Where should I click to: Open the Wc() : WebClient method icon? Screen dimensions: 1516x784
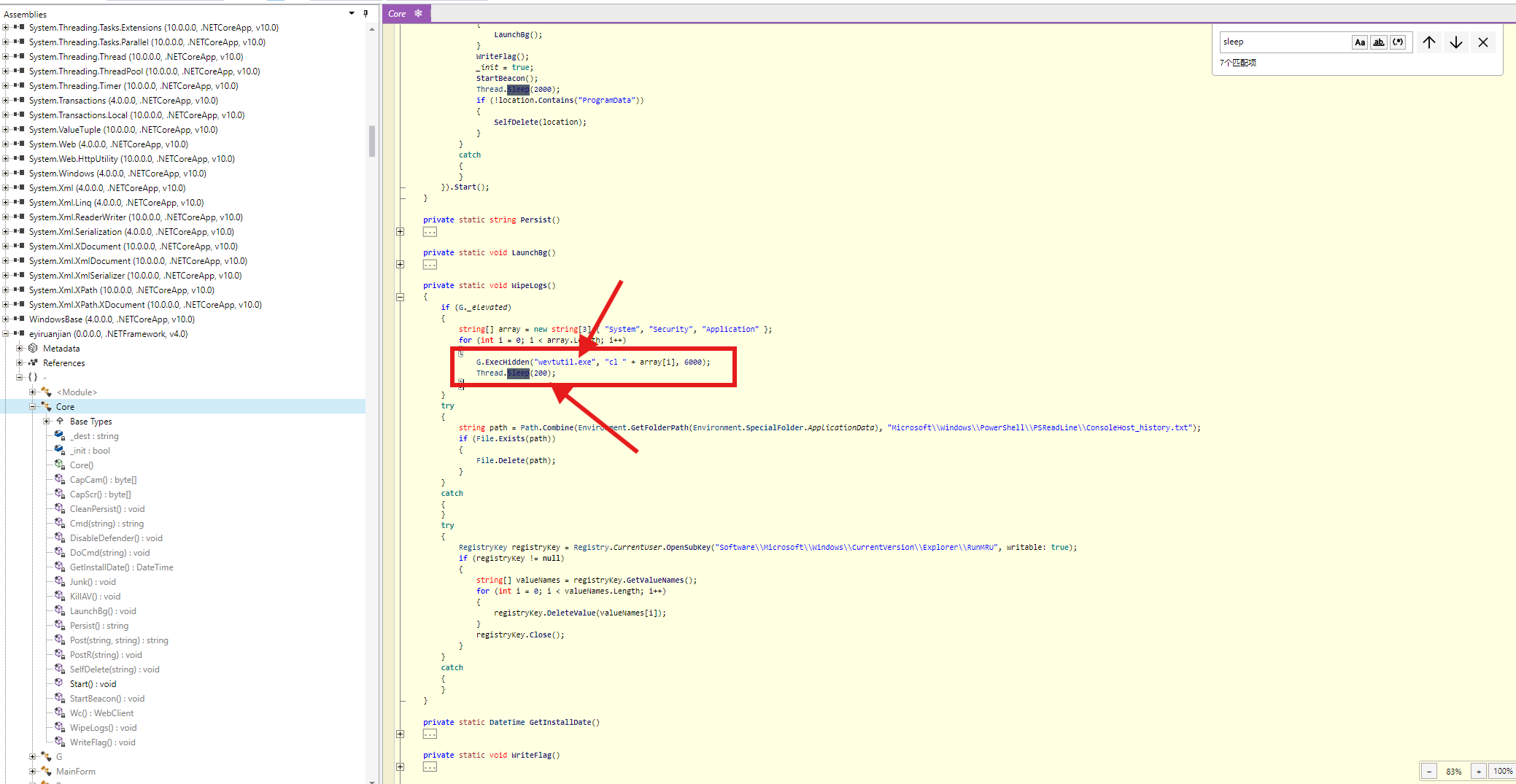(60, 713)
